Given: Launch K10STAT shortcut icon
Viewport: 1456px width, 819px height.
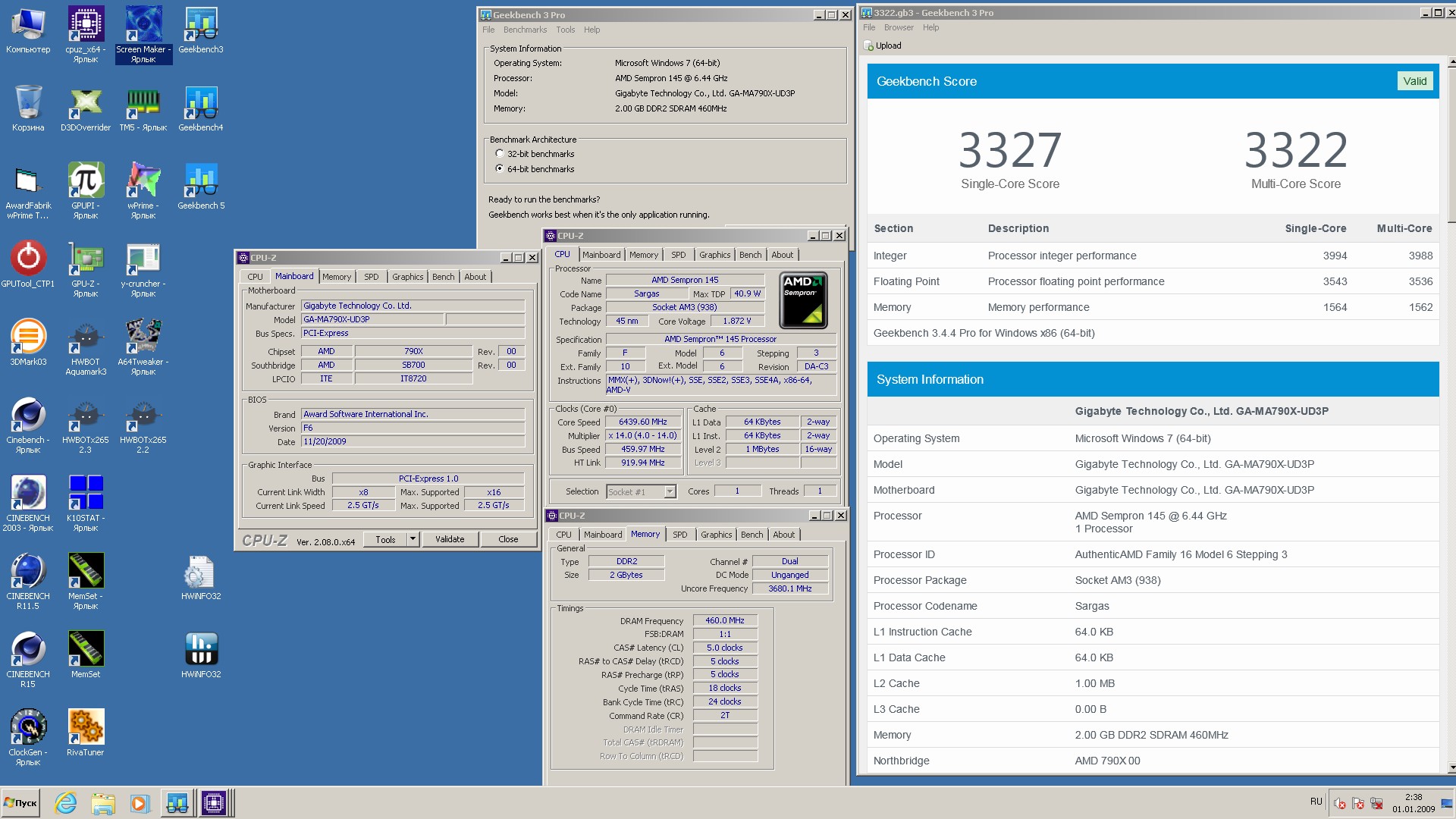Looking at the screenshot, I should coord(86,504).
